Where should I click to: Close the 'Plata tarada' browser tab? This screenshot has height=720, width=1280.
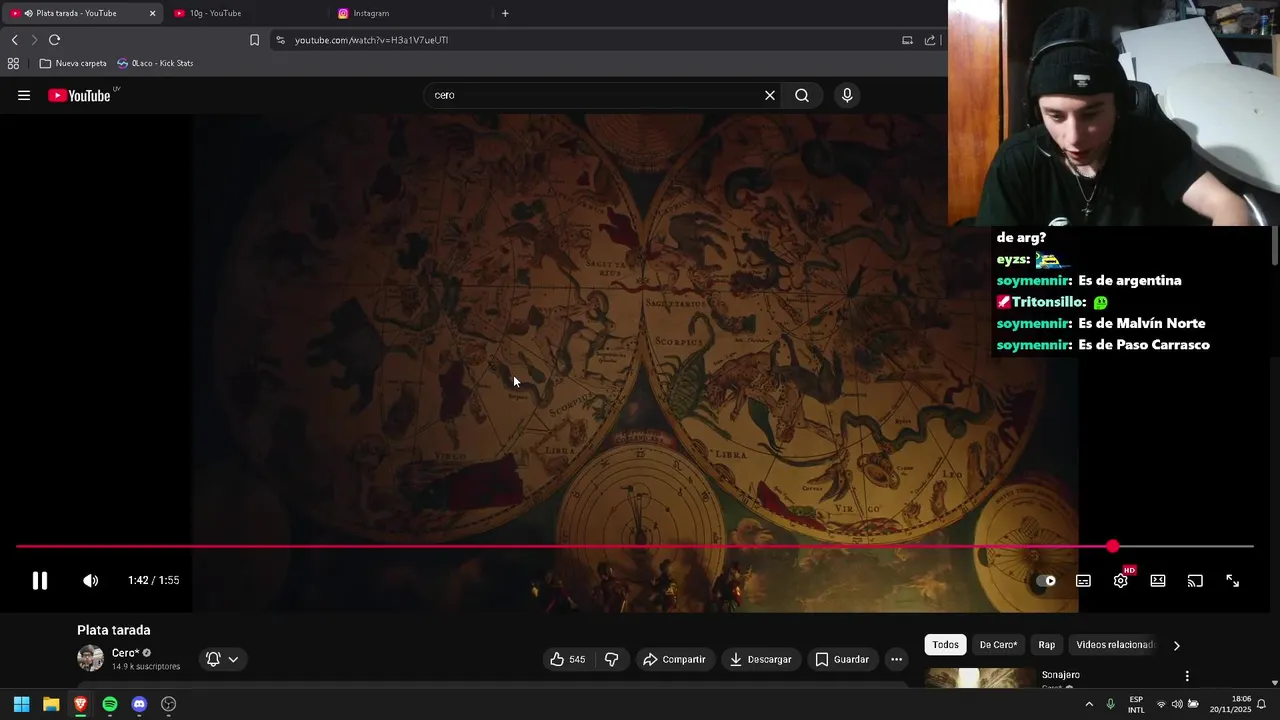[152, 13]
